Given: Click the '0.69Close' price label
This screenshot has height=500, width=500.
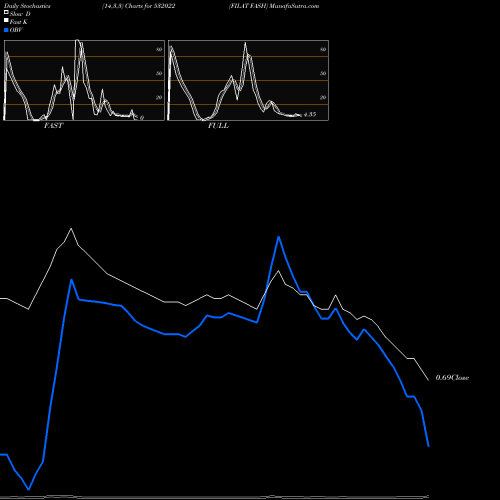Looking at the screenshot, I should (452, 378).
